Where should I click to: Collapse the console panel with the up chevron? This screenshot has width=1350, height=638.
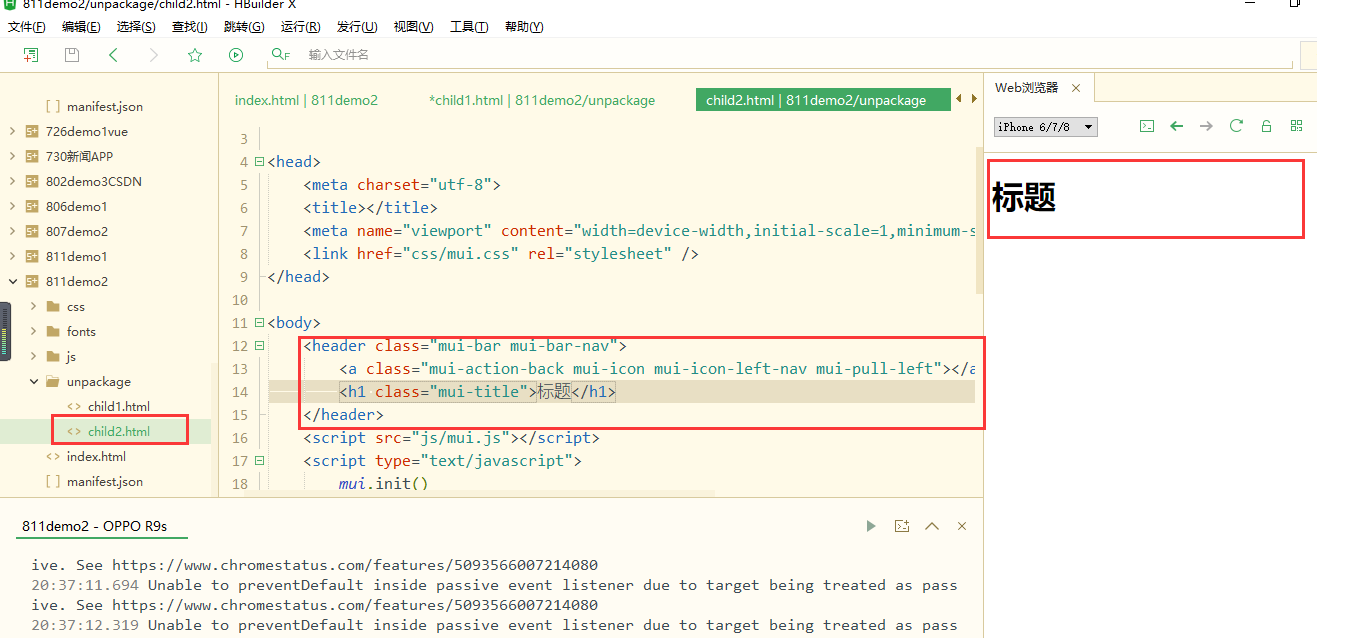pyautogui.click(x=932, y=526)
